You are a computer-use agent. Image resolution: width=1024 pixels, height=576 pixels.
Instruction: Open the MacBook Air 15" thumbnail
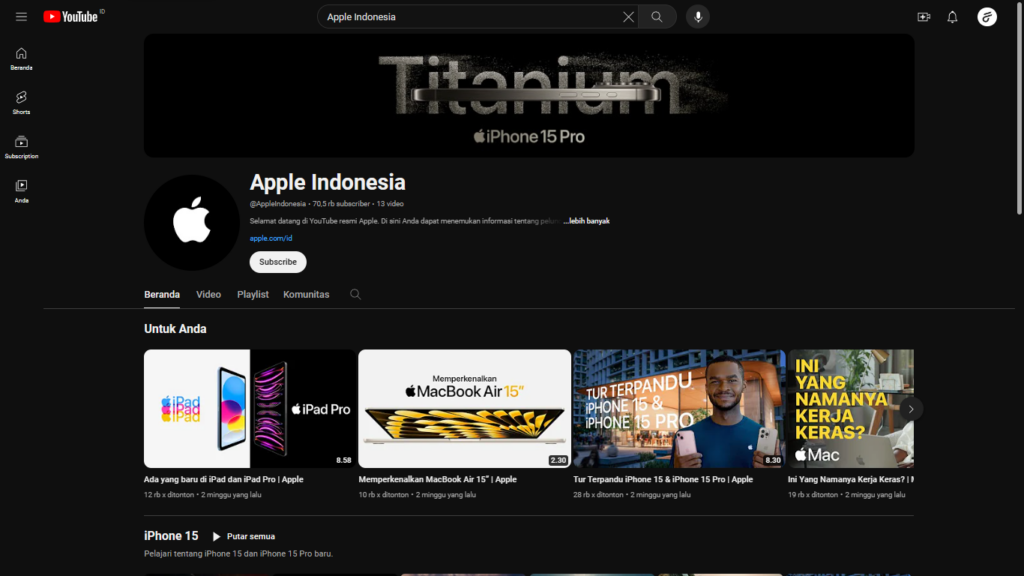pyautogui.click(x=464, y=409)
